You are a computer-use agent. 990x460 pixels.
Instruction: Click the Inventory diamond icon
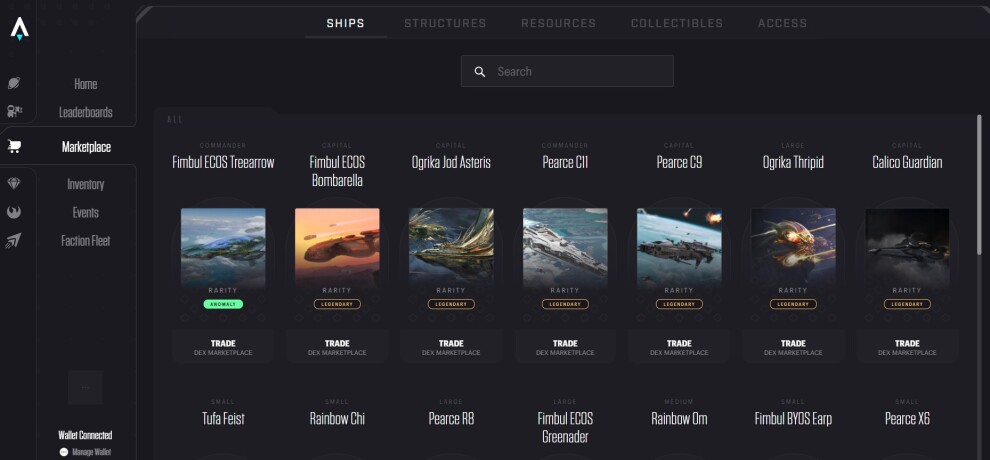coord(14,184)
